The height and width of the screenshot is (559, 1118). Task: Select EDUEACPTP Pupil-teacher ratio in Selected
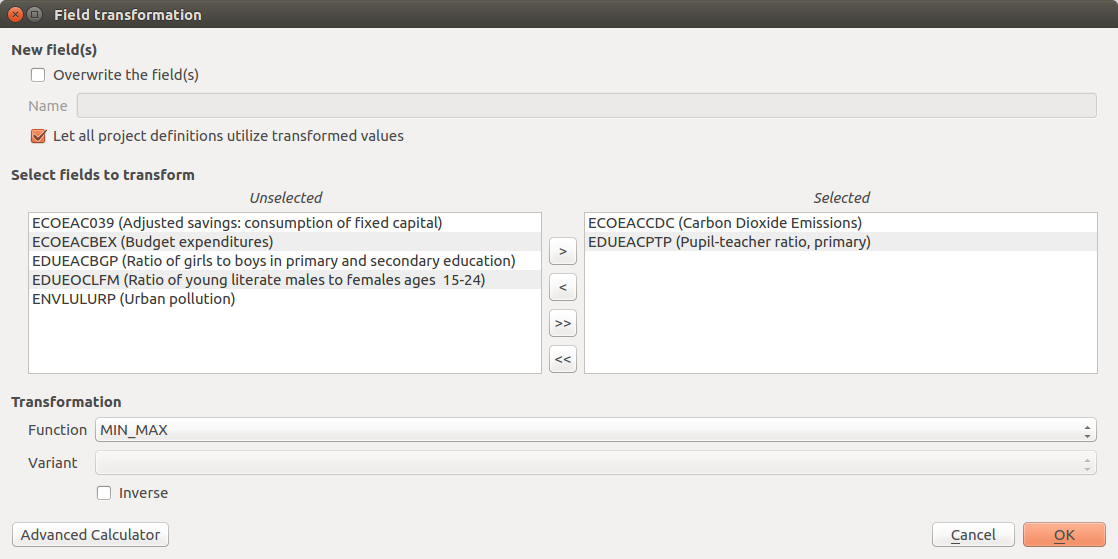point(729,242)
